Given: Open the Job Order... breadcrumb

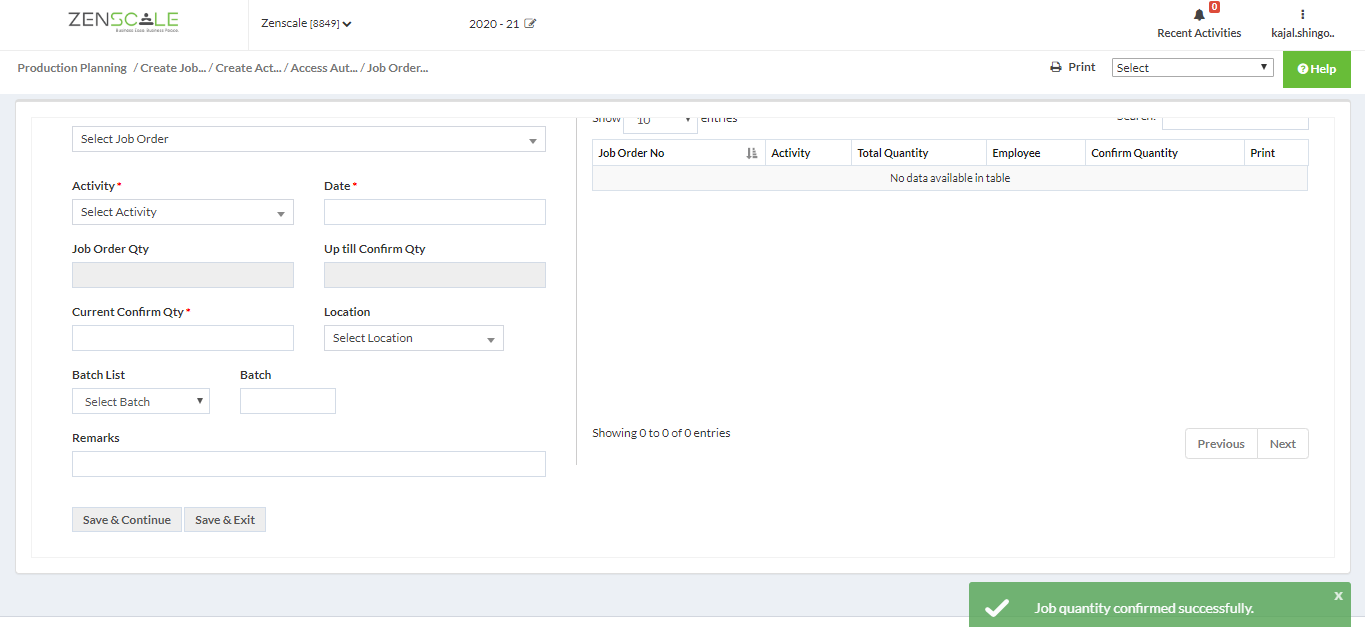Looking at the screenshot, I should pyautogui.click(x=398, y=68).
